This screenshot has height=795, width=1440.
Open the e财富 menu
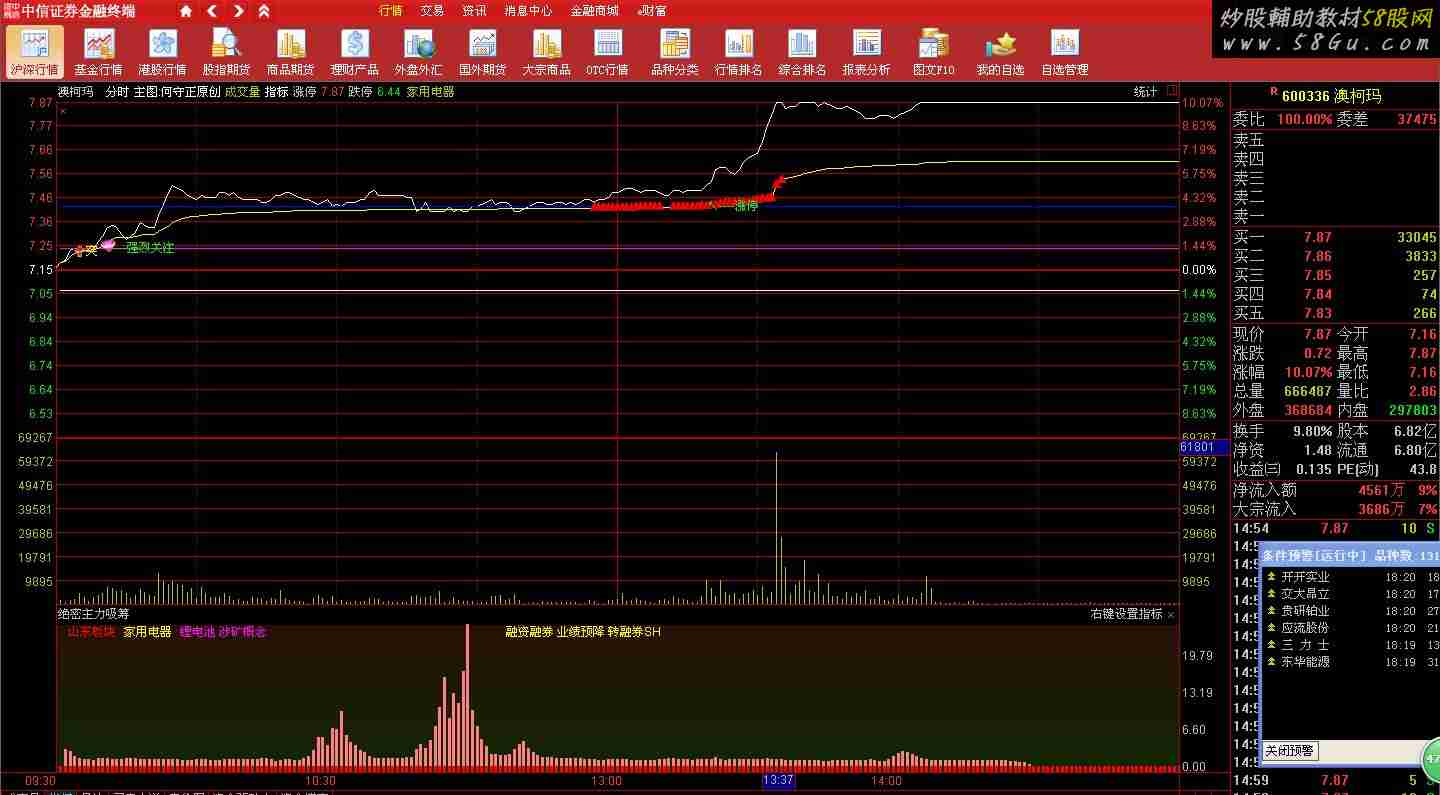tap(652, 11)
